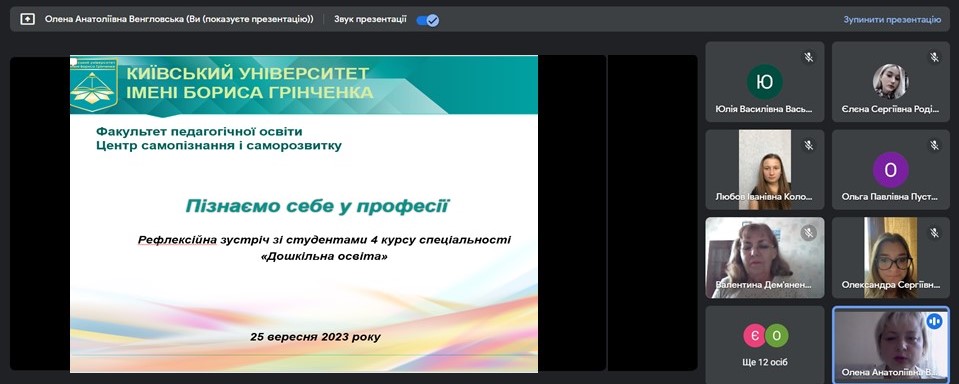Select Юлія Василівна's green Ю avatar
This screenshot has height=384, width=959.
click(765, 82)
